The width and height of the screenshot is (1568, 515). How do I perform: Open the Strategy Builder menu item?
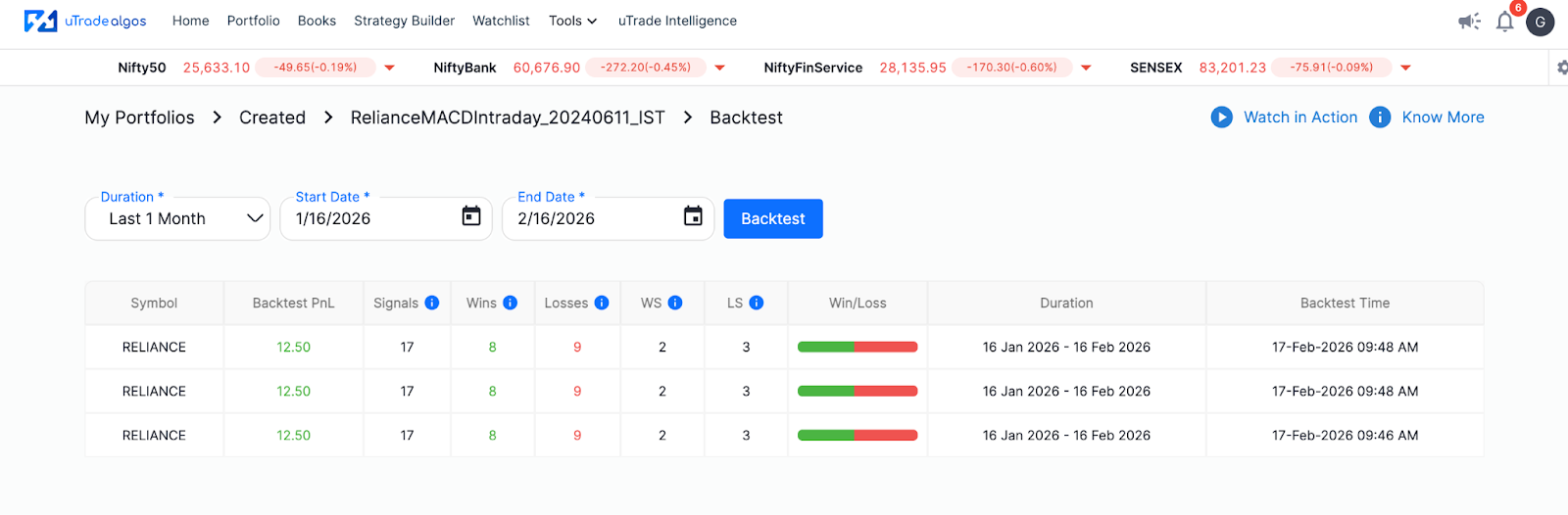click(x=405, y=21)
